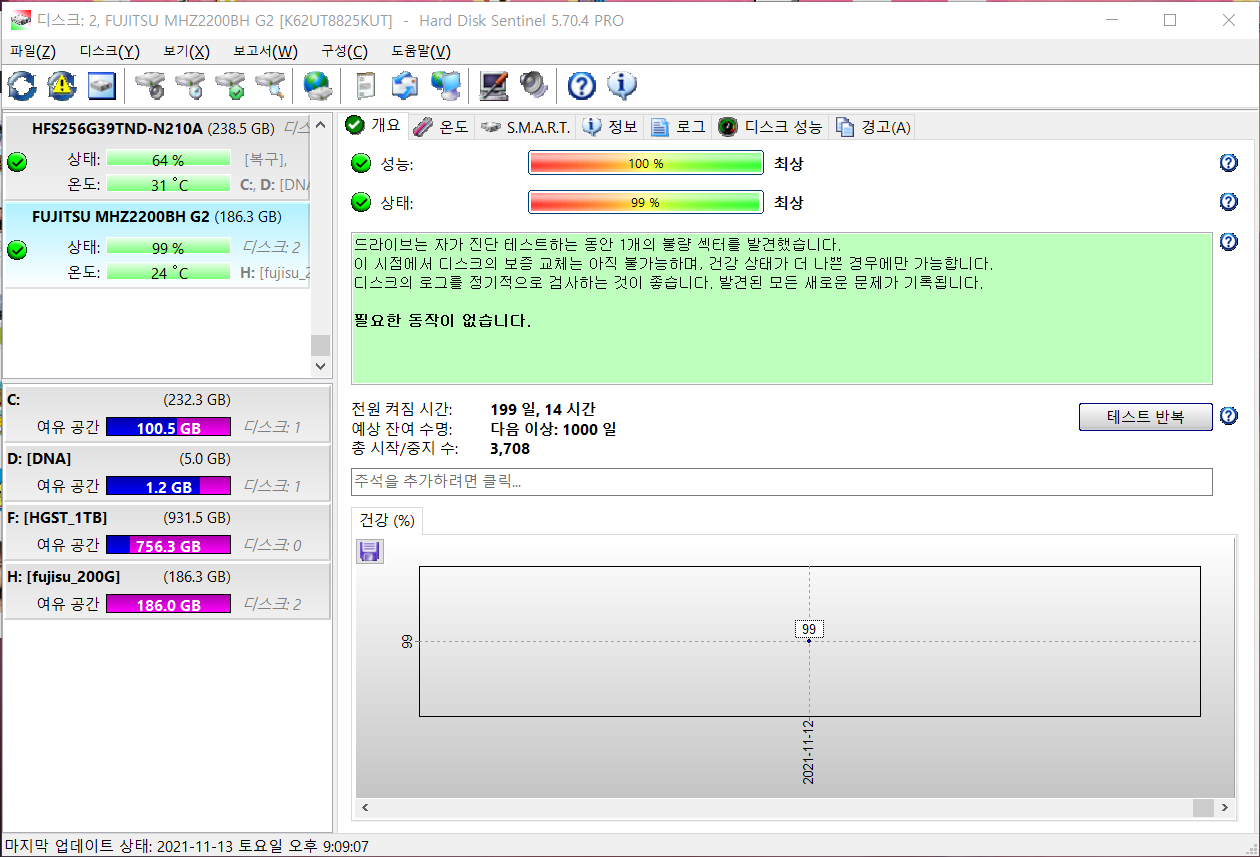Click the blue question mark help toolbar icon
The width and height of the screenshot is (1260, 857).
click(x=581, y=86)
